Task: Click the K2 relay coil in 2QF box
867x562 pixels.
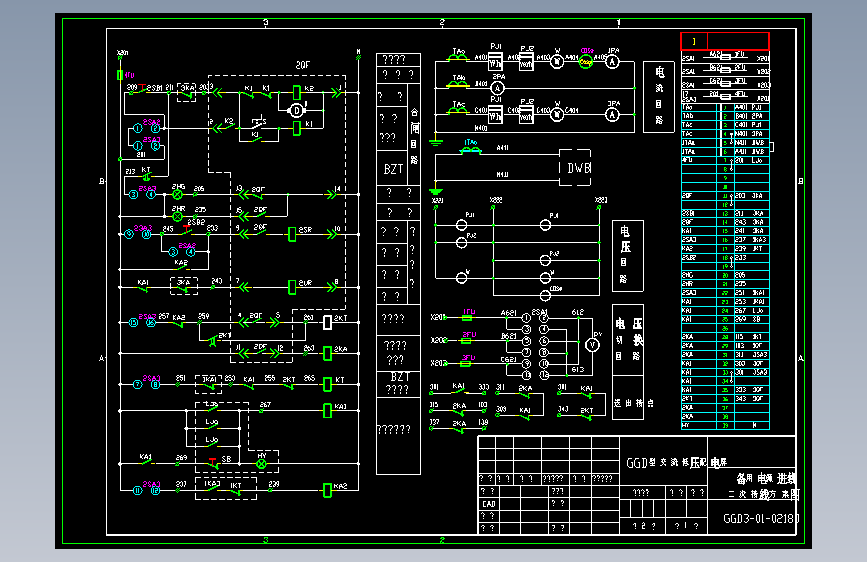Action: pyautogui.click(x=297, y=92)
